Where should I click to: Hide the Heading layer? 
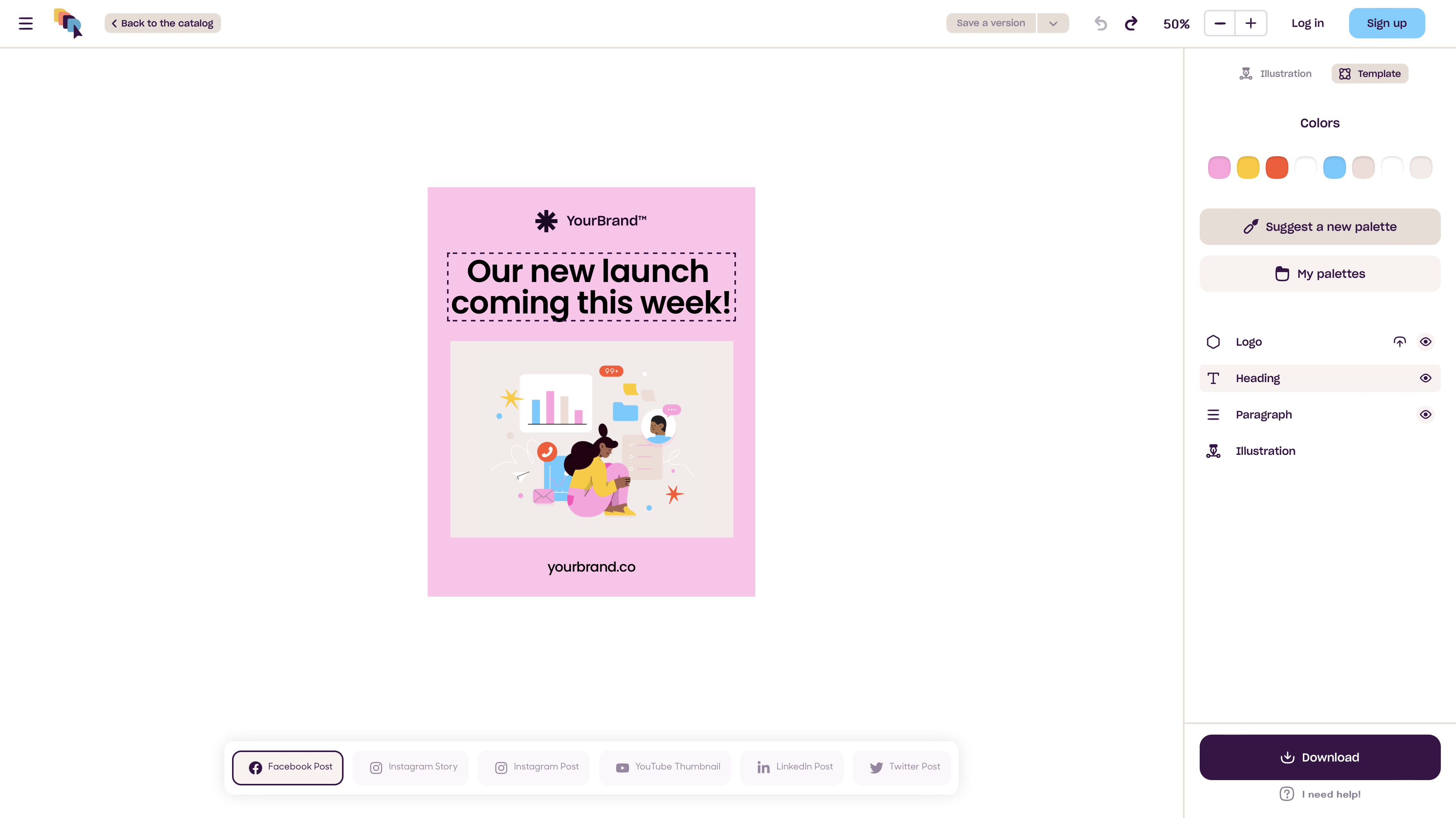(1426, 378)
